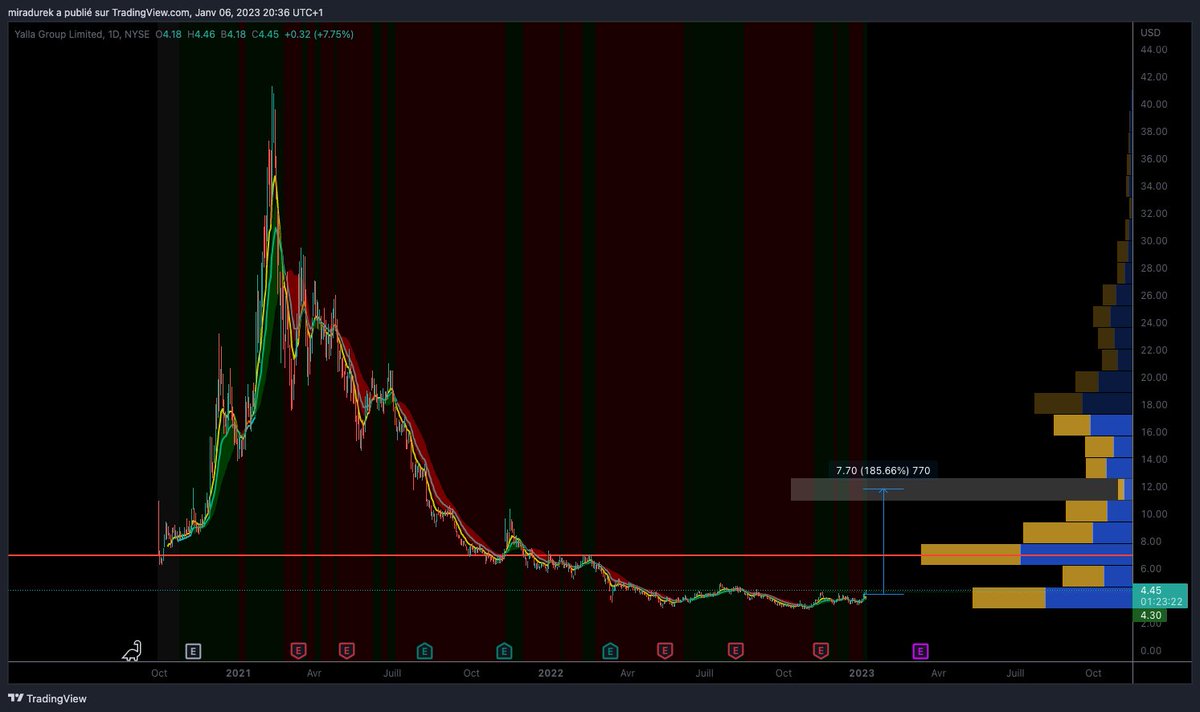Click the volume profile bar at 7.00 level

tap(1026, 554)
